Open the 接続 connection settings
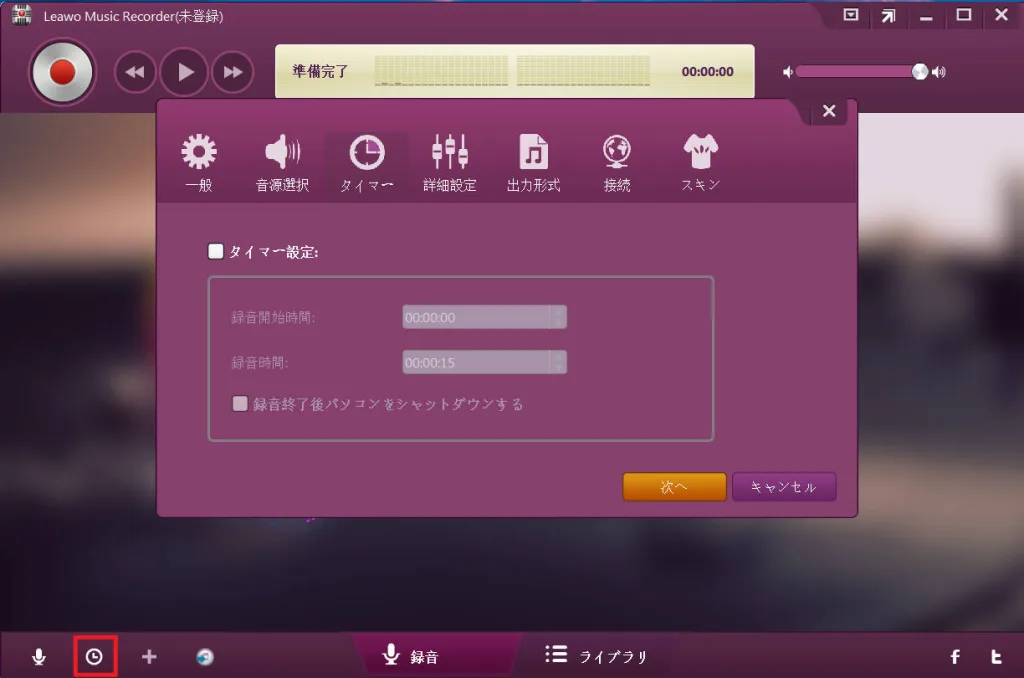Screen dimensions: 1024x678 coord(616,158)
